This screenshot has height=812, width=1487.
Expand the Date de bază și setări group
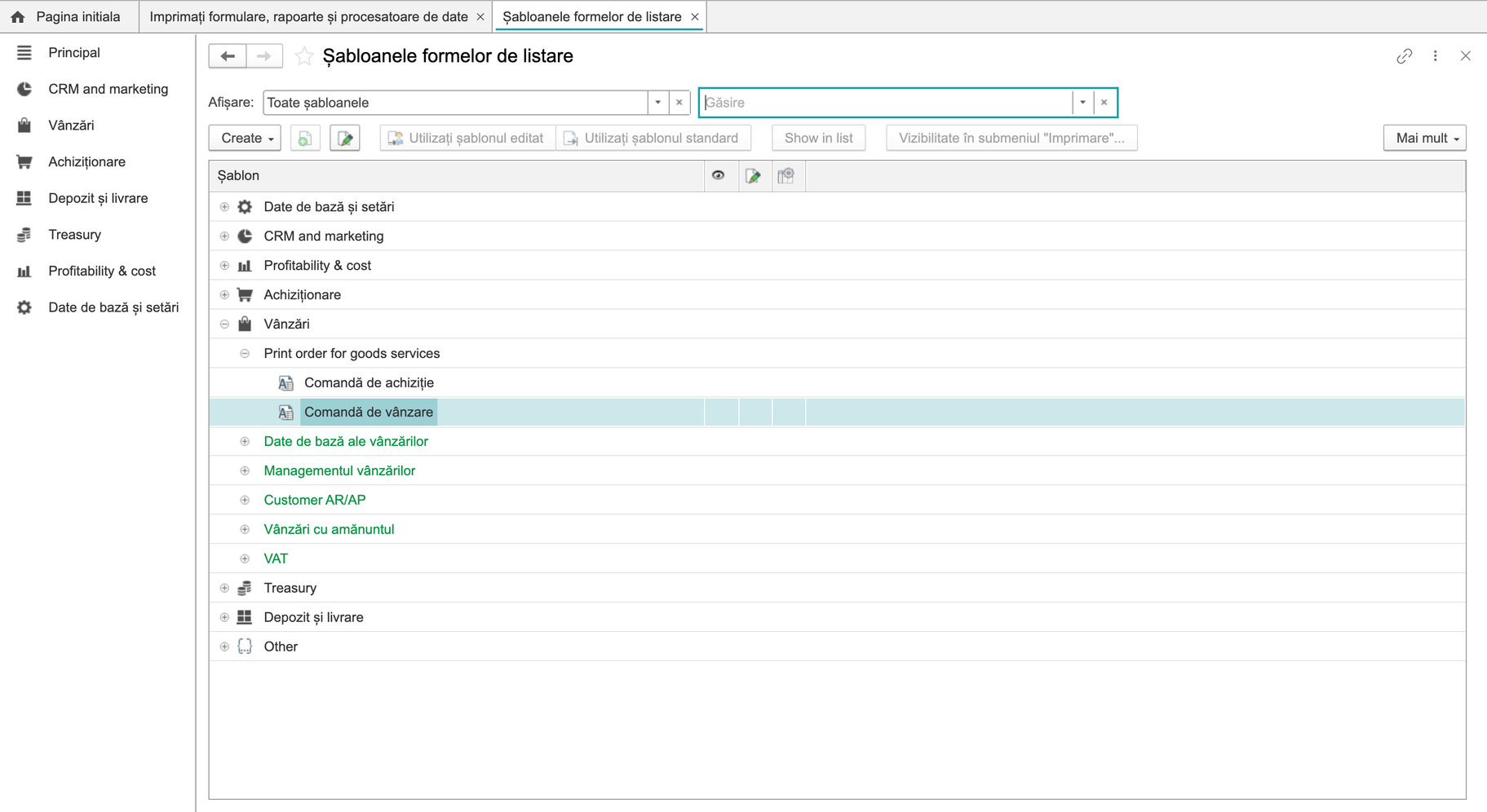(224, 207)
